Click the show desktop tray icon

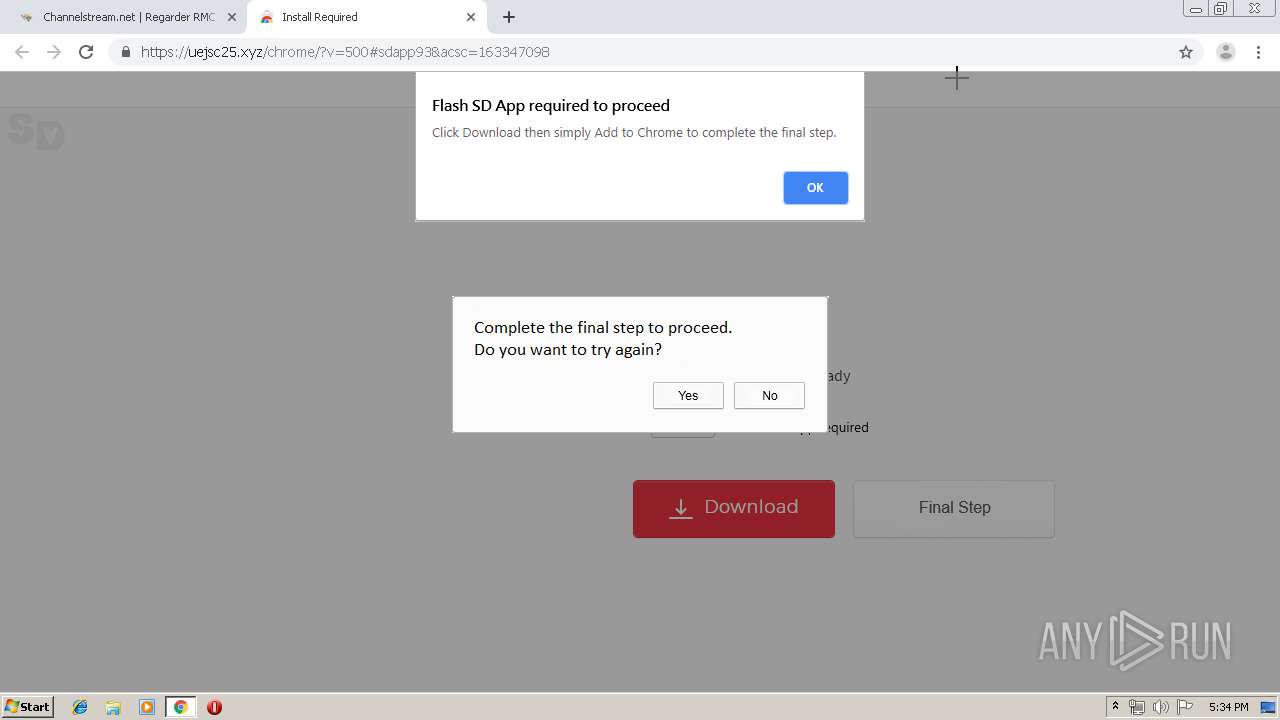pos(1268,707)
